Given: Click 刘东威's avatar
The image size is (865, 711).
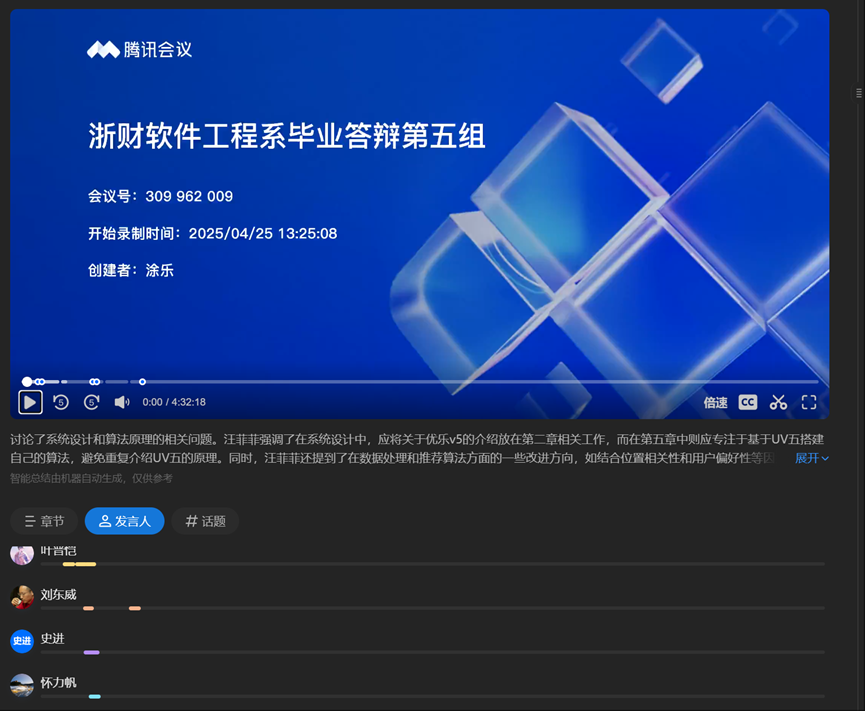Looking at the screenshot, I should pos(22,597).
